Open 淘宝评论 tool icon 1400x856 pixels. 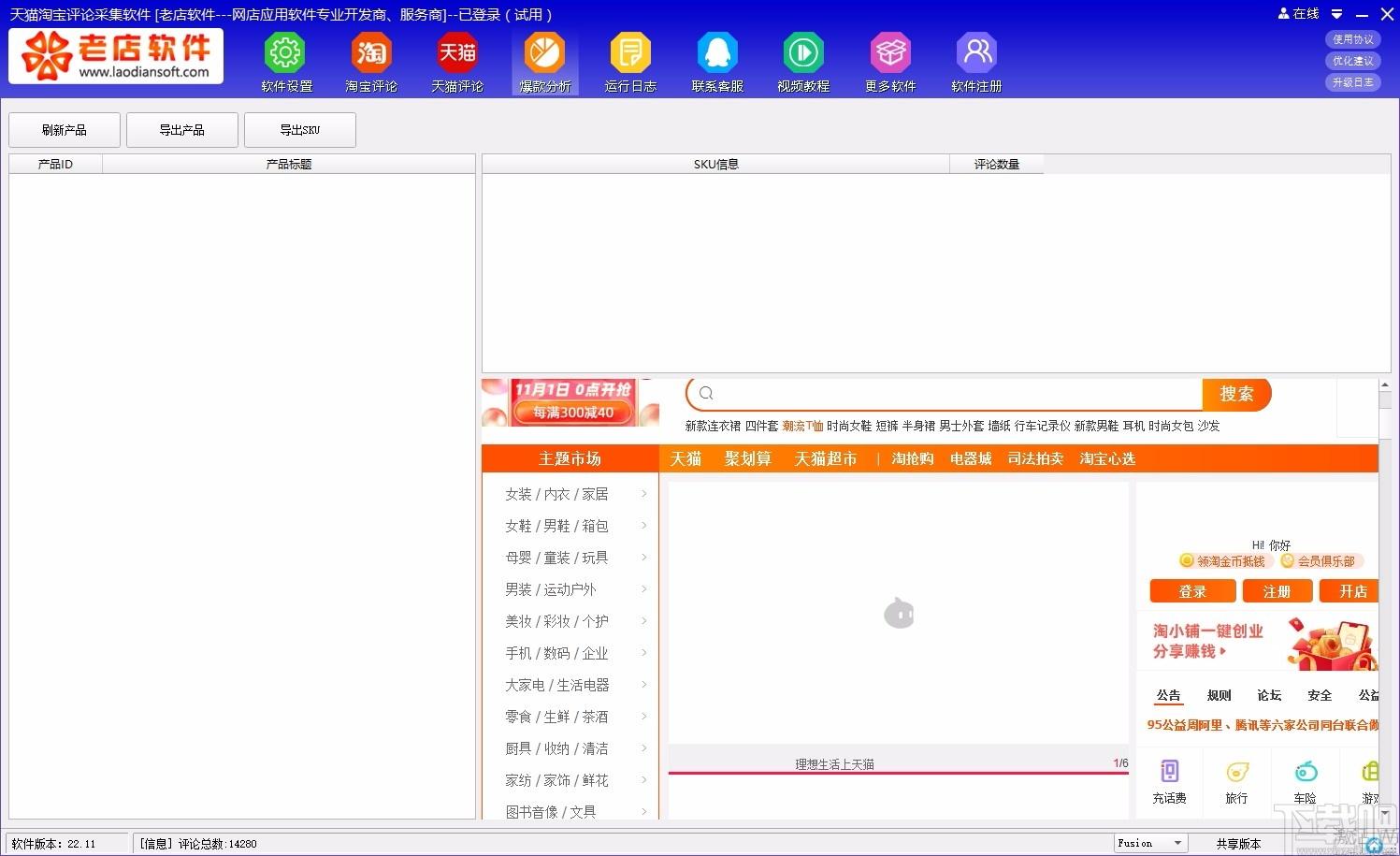point(371,52)
